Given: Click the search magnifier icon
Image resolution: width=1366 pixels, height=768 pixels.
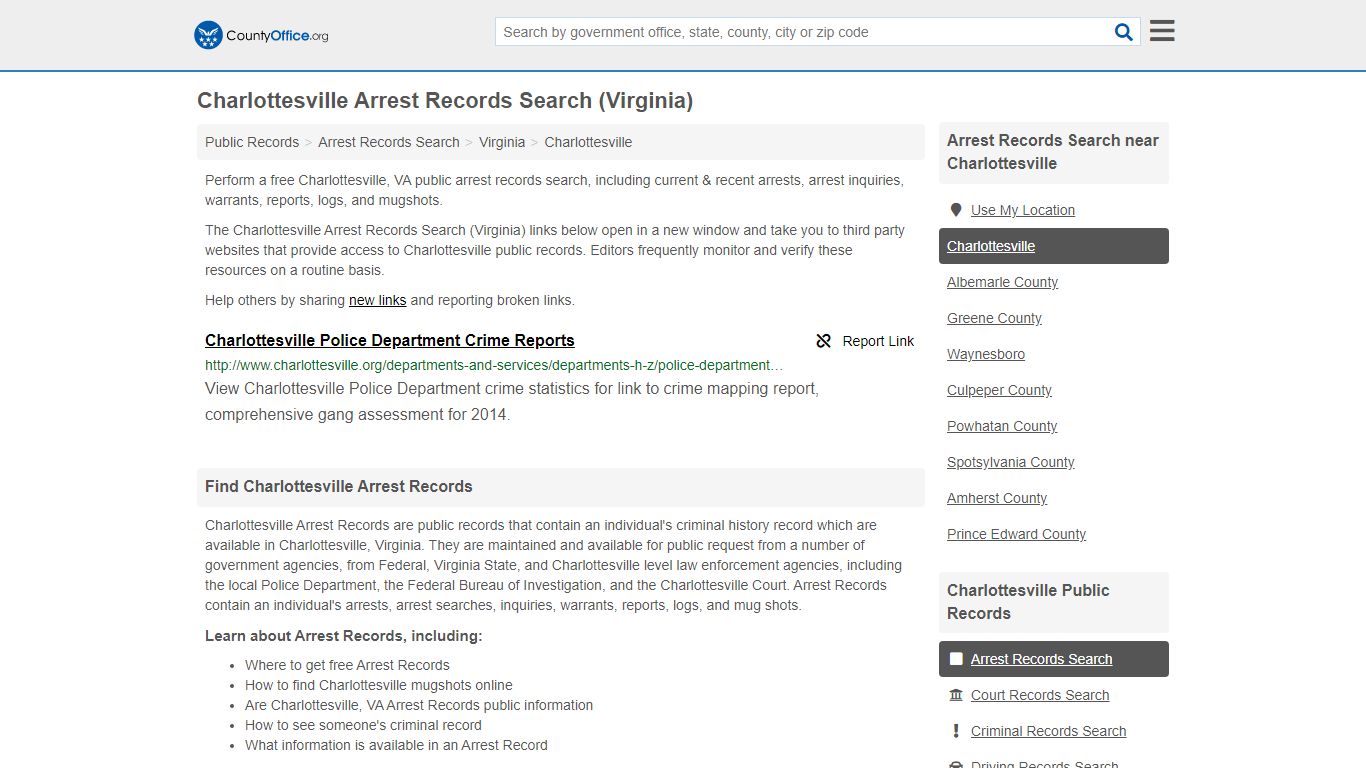Looking at the screenshot, I should [1124, 32].
